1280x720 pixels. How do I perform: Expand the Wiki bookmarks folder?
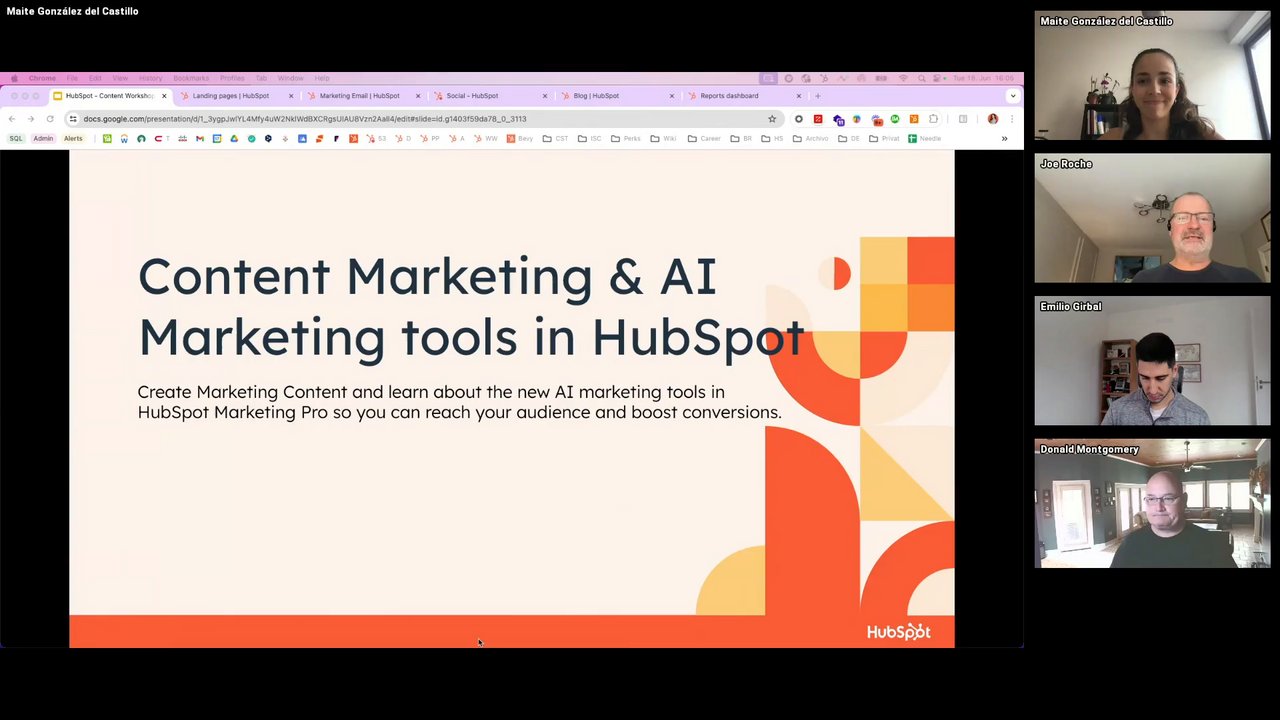(x=662, y=138)
